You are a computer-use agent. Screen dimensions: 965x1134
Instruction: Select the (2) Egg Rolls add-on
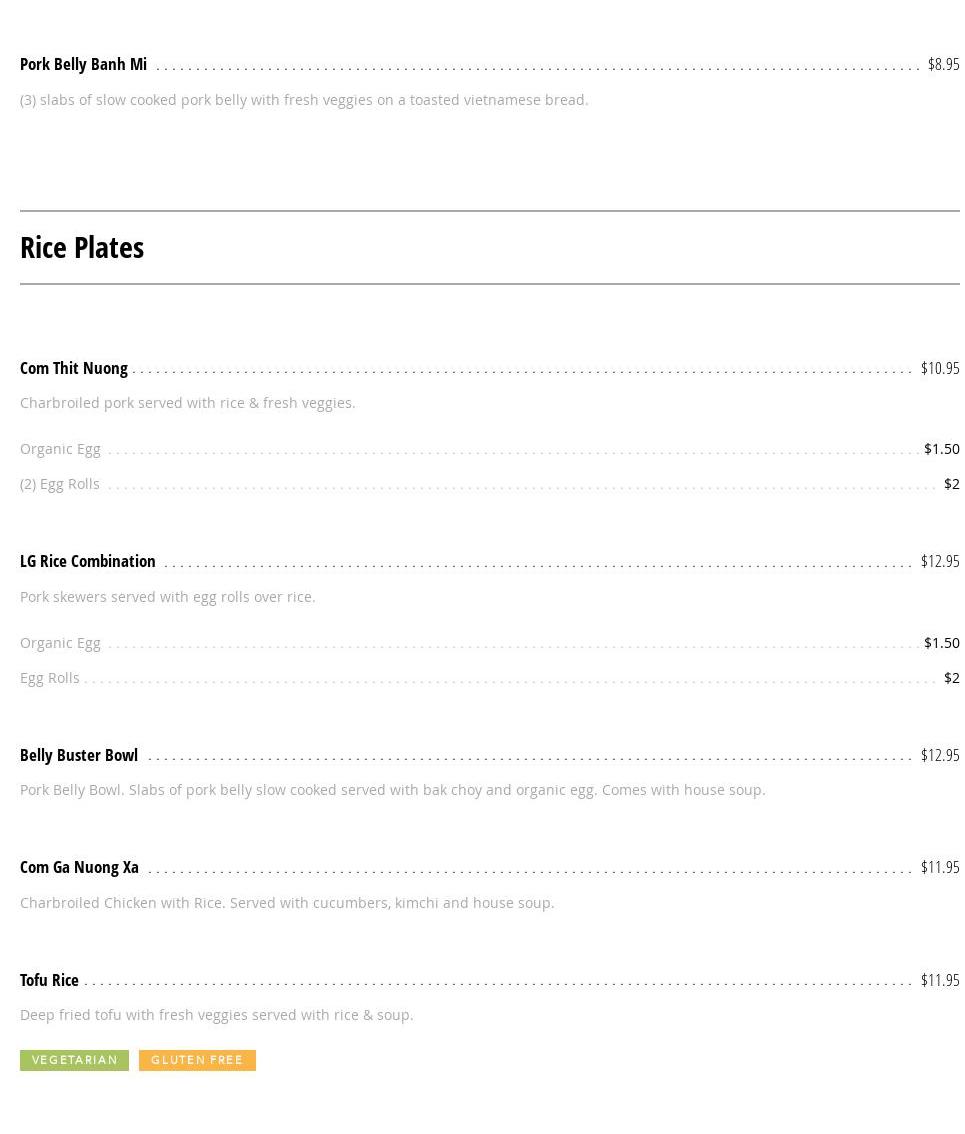pyautogui.click(x=59, y=484)
